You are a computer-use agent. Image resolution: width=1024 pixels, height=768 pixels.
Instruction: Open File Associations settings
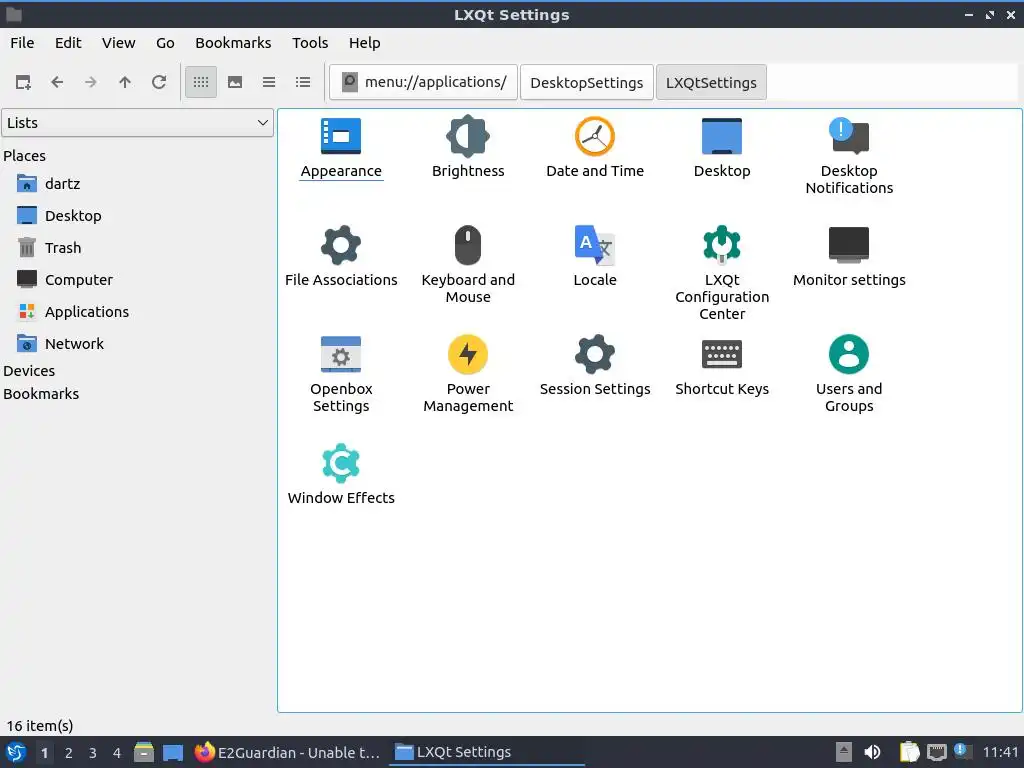tap(340, 246)
